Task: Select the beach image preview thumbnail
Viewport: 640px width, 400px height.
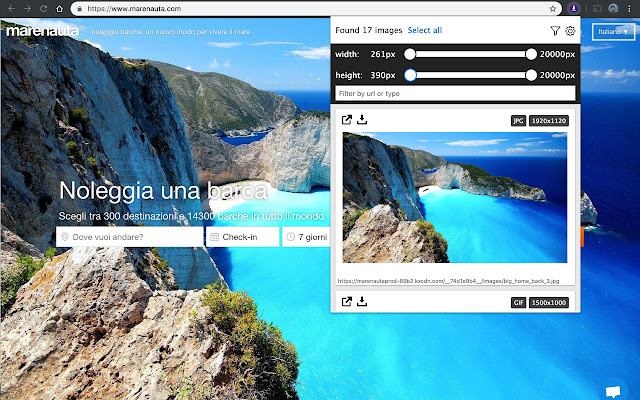Action: 454,197
